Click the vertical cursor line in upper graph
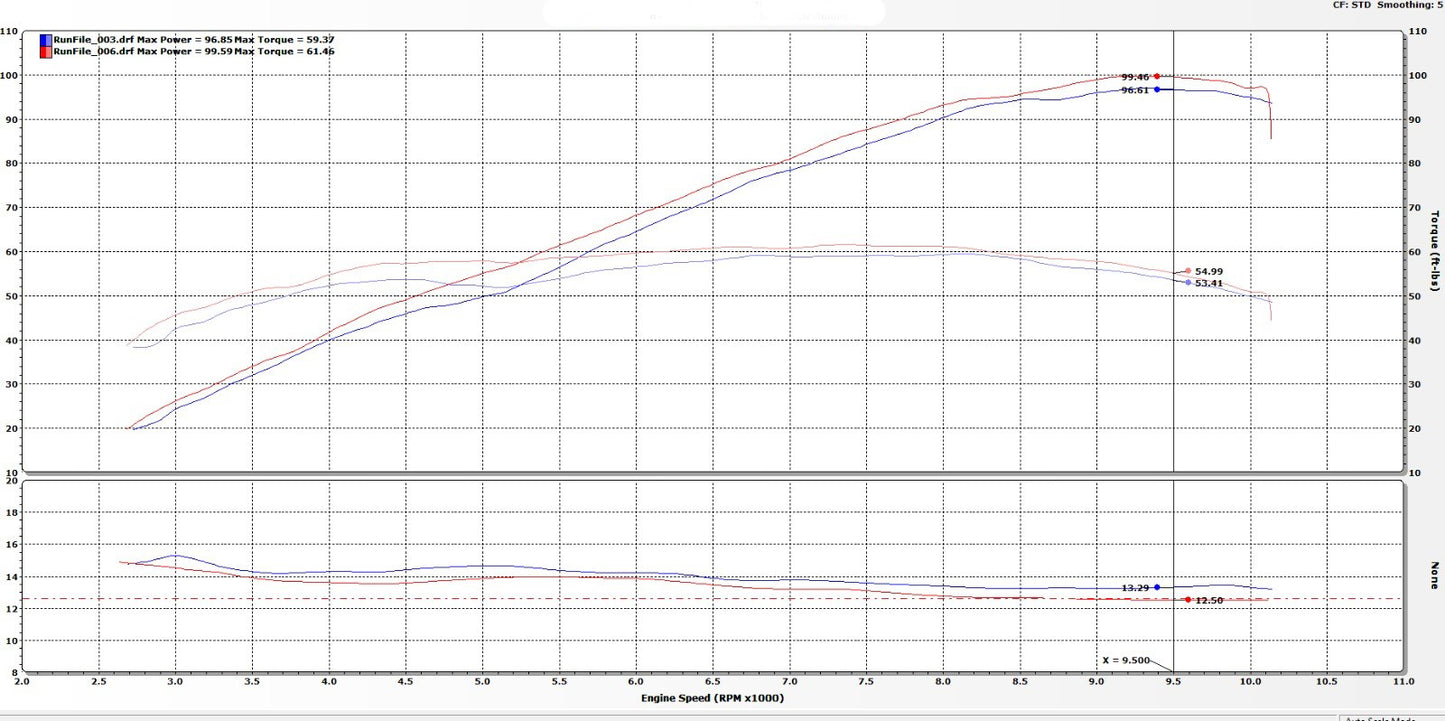Screen dimensions: 1445x721 coord(1173,251)
